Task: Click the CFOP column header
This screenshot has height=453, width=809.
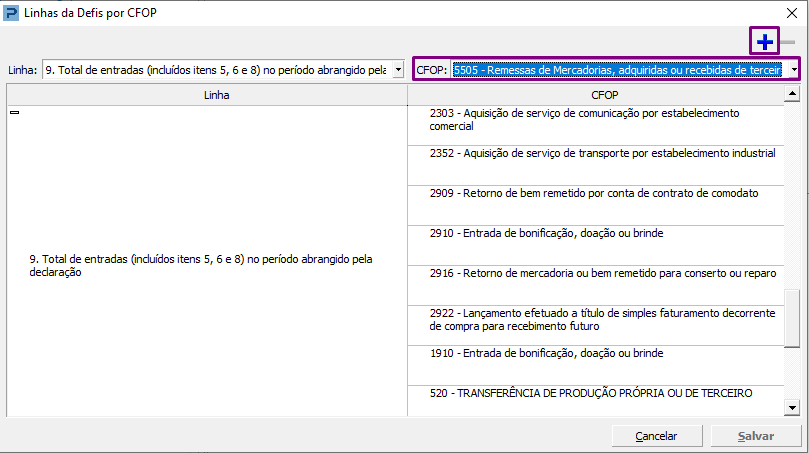Action: tap(596, 95)
